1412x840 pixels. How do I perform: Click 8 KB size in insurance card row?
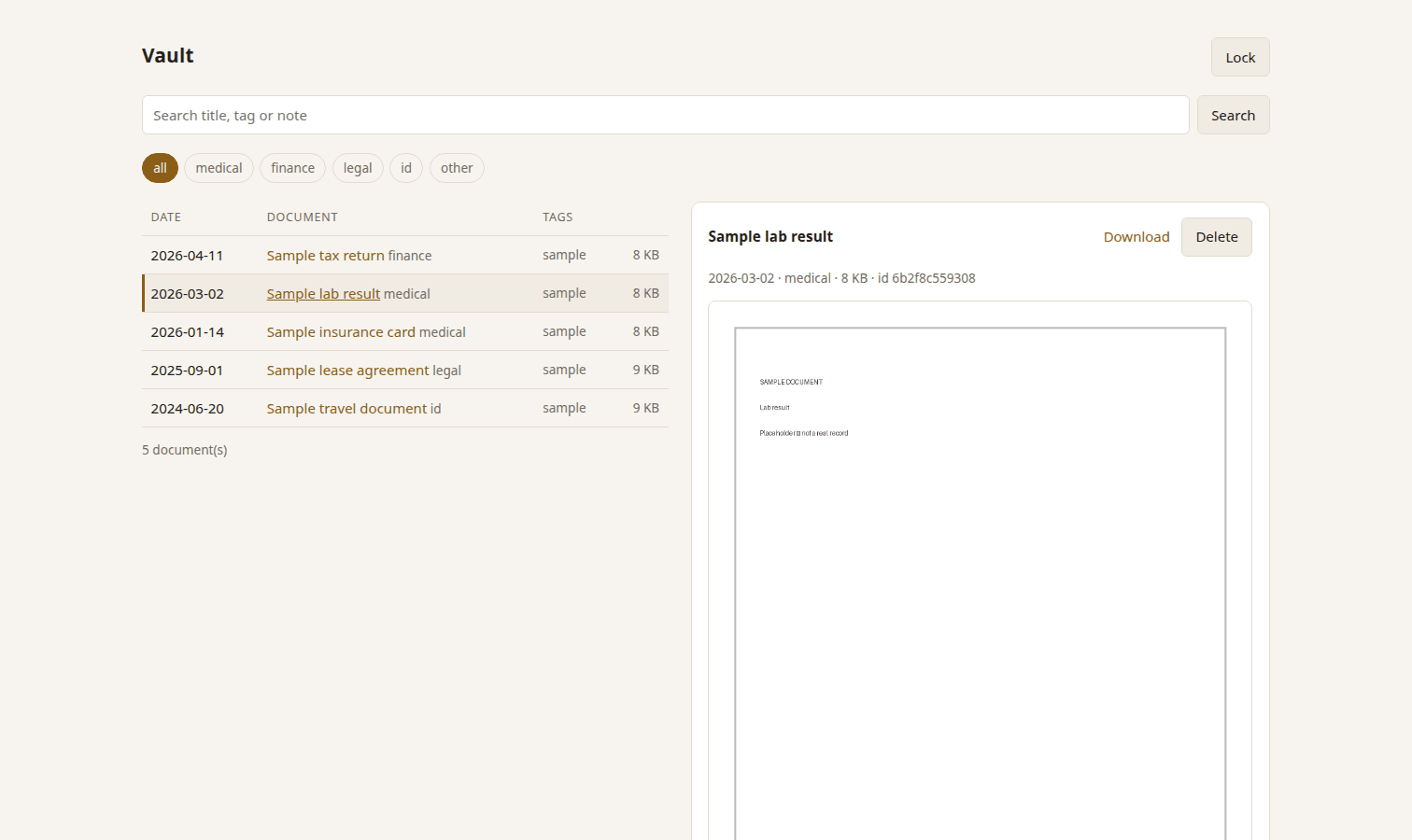coord(645,331)
